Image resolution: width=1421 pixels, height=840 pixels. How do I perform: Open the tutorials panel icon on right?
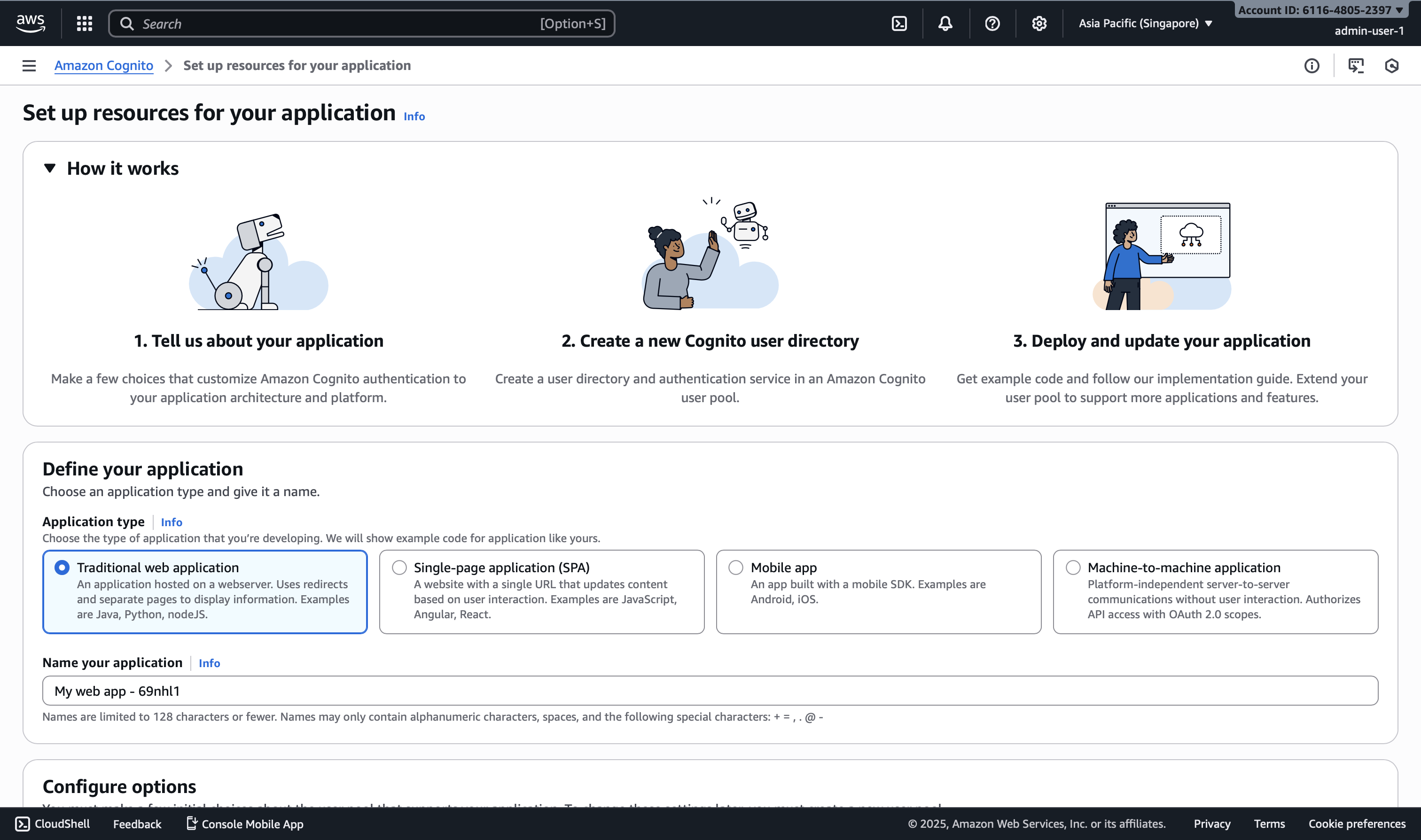point(1356,66)
